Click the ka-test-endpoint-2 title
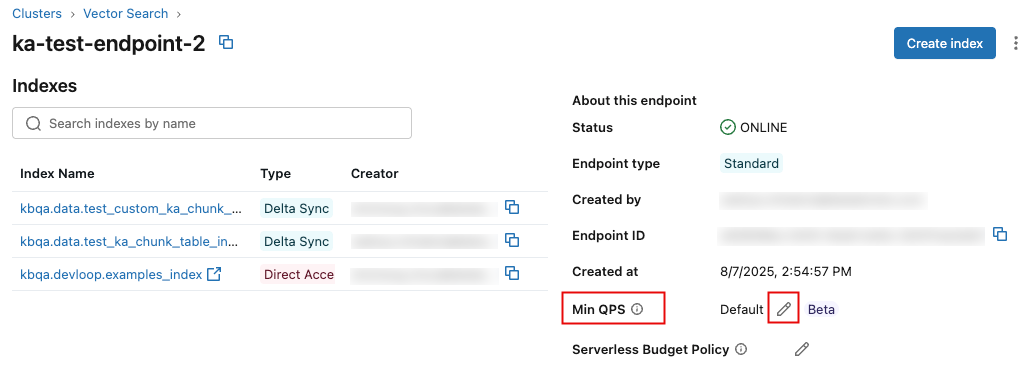Screen dimensions: 1030x373 (x=109, y=43)
